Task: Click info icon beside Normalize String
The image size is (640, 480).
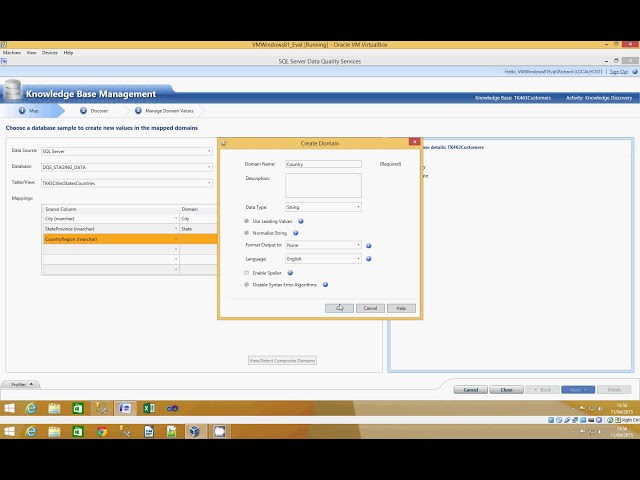Action: (x=296, y=233)
